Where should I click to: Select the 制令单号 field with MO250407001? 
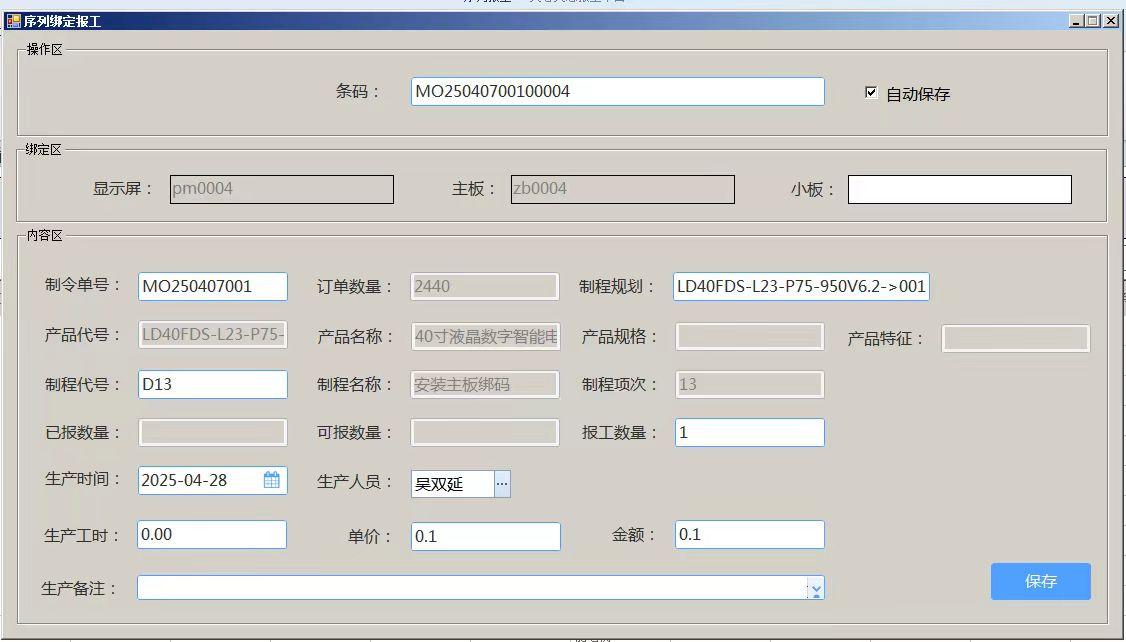(x=212, y=287)
